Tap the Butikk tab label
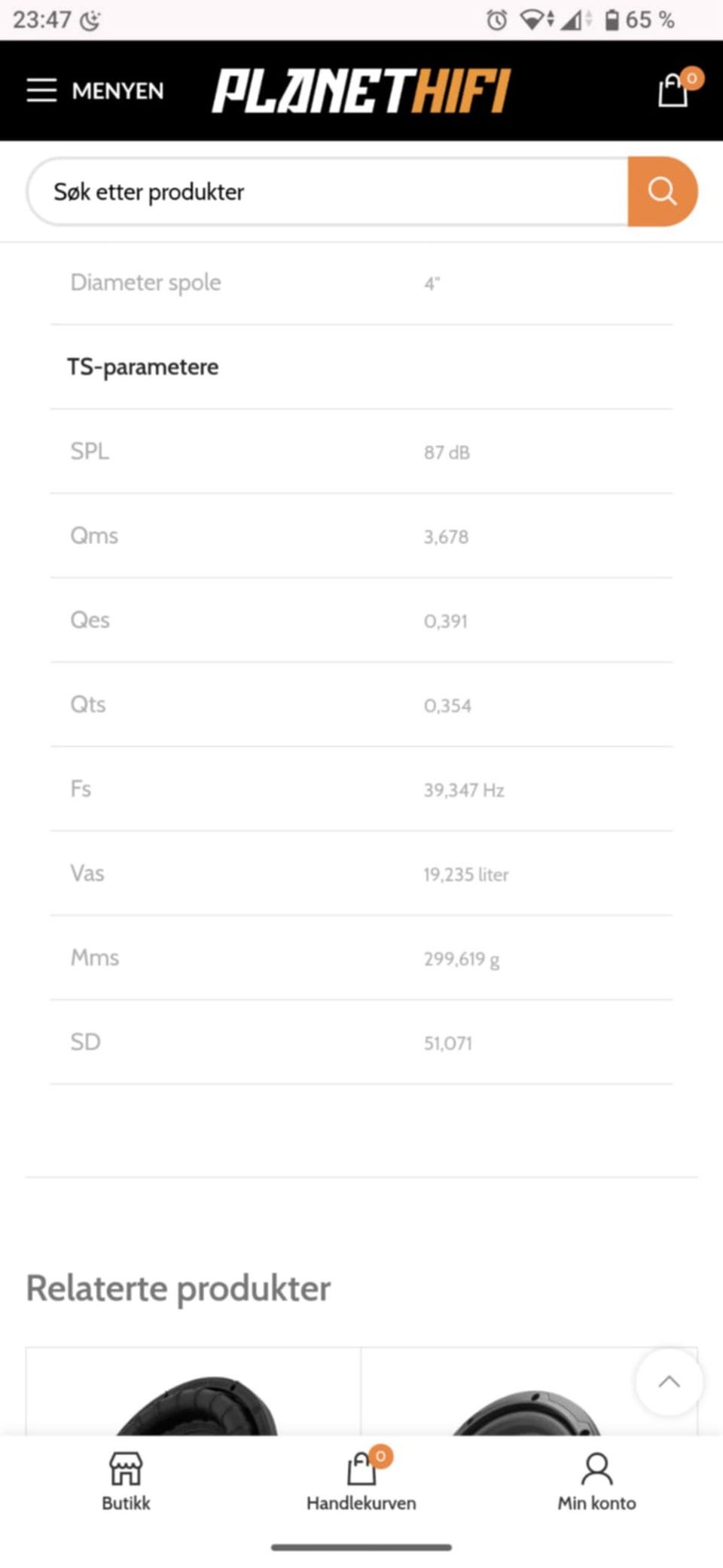Image resolution: width=723 pixels, height=1568 pixels. [126, 1503]
